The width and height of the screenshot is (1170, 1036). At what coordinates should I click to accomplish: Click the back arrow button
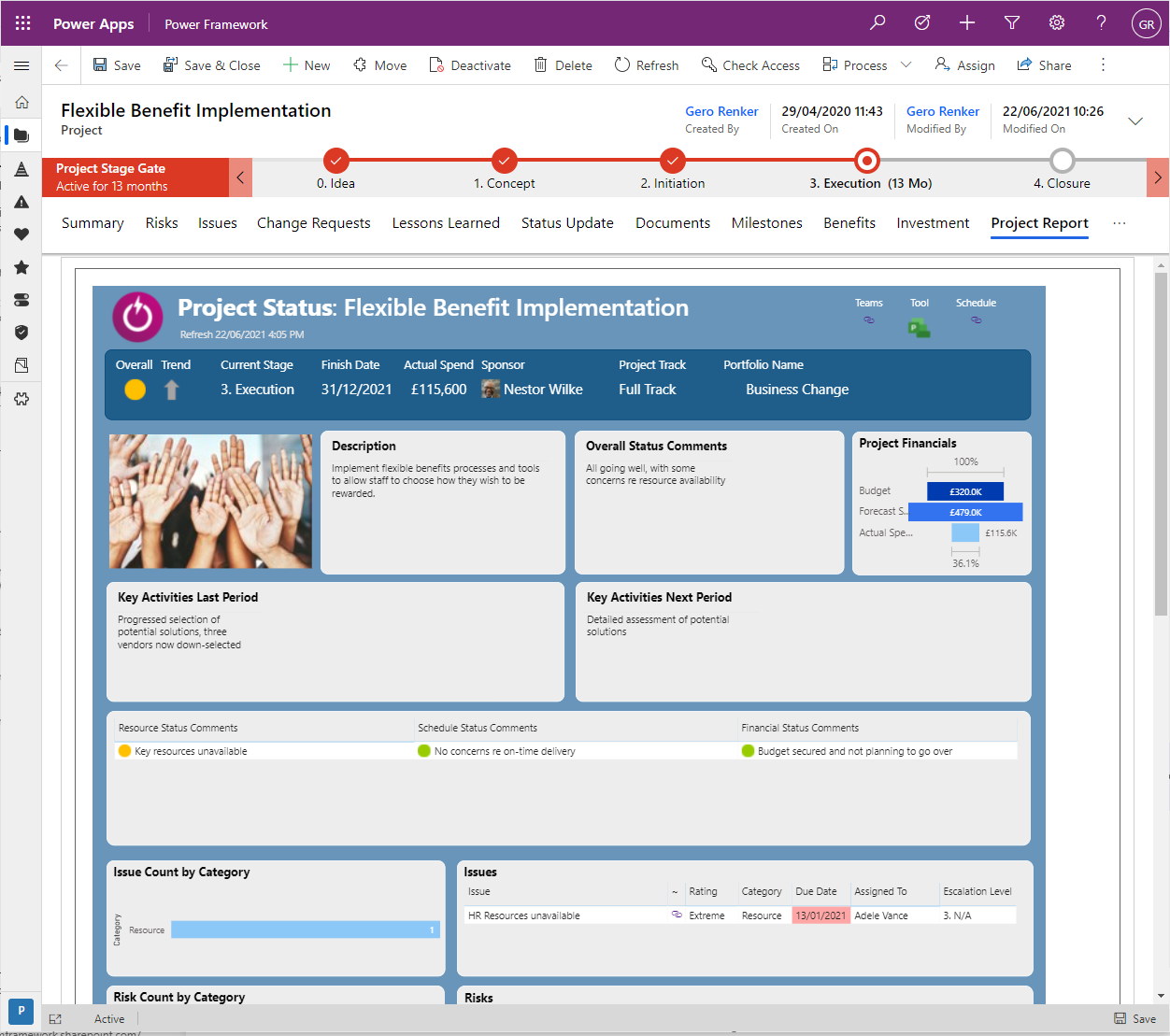tap(61, 65)
